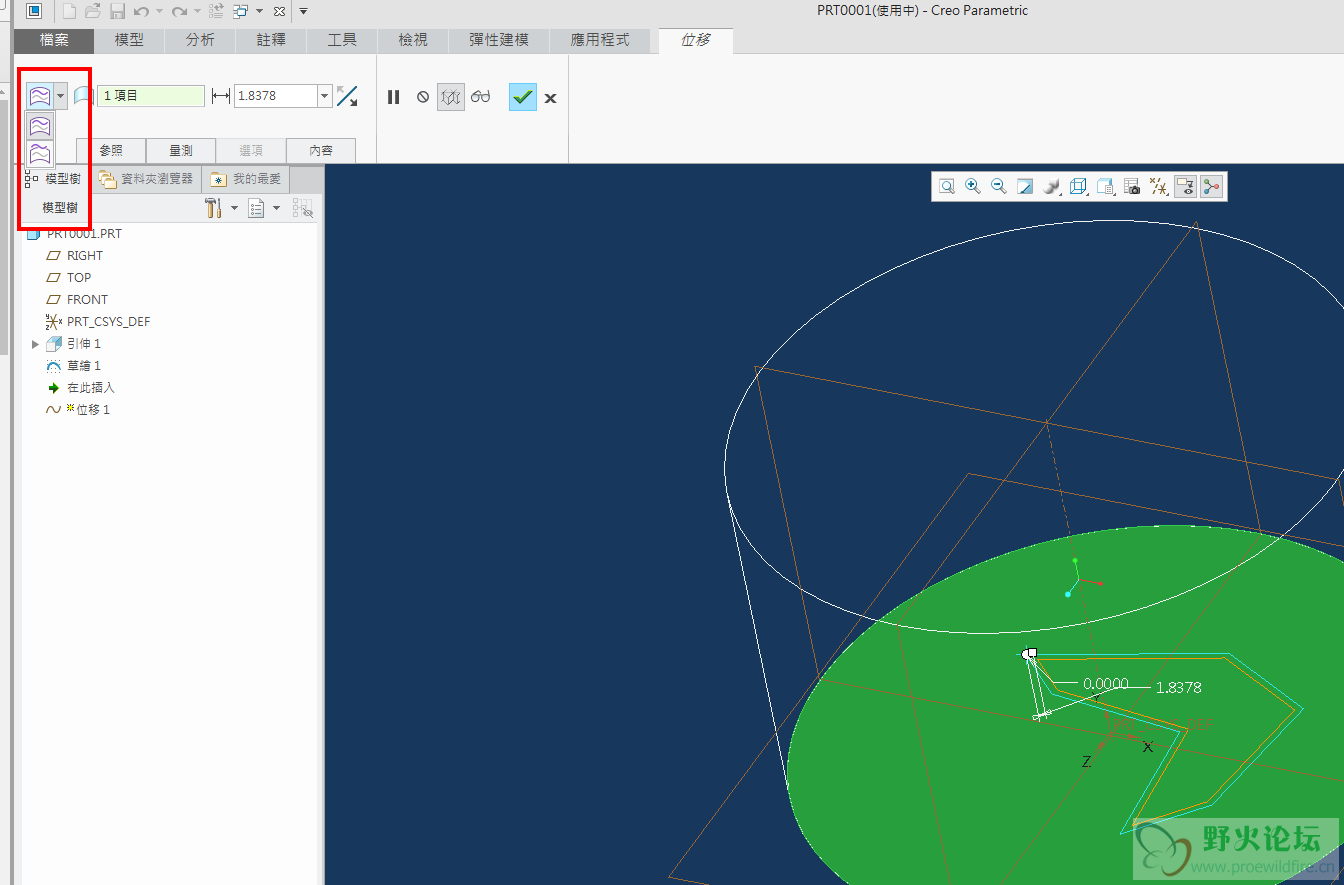Open the 模型 ribbon tab
Viewport: 1344px width, 885px height.
(x=129, y=40)
